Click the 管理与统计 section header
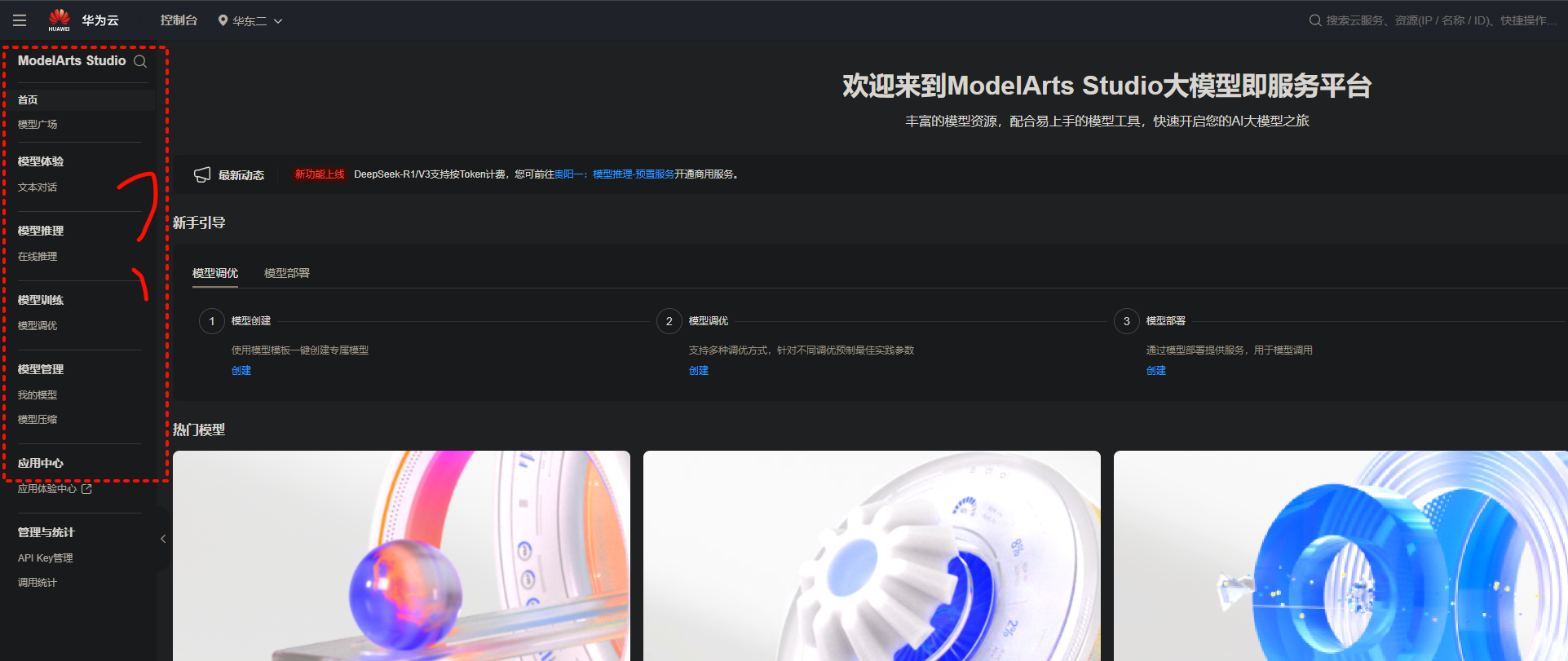This screenshot has height=661, width=1568. [x=46, y=532]
